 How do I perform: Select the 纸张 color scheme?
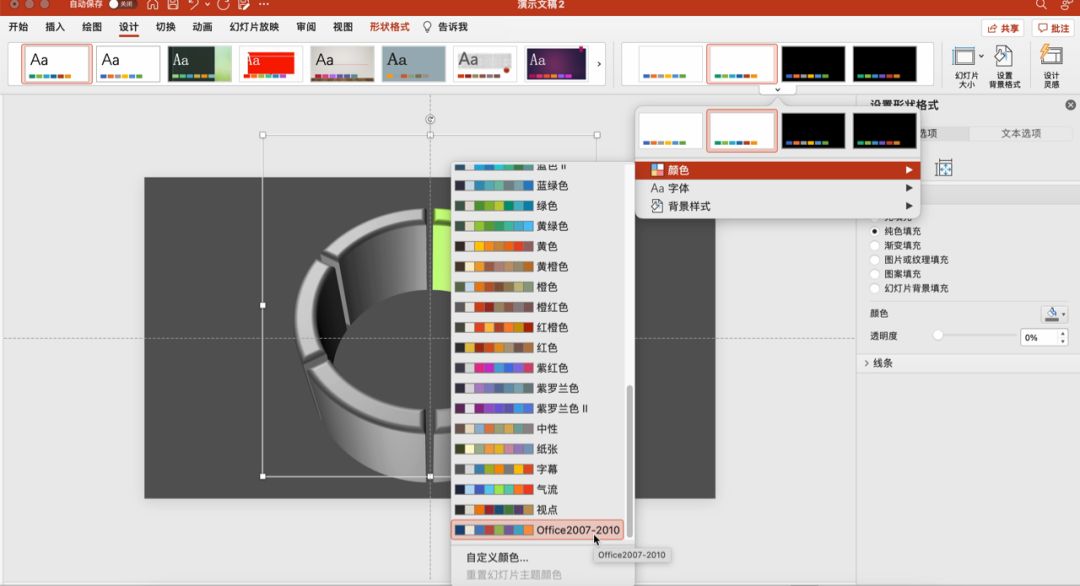(x=538, y=449)
